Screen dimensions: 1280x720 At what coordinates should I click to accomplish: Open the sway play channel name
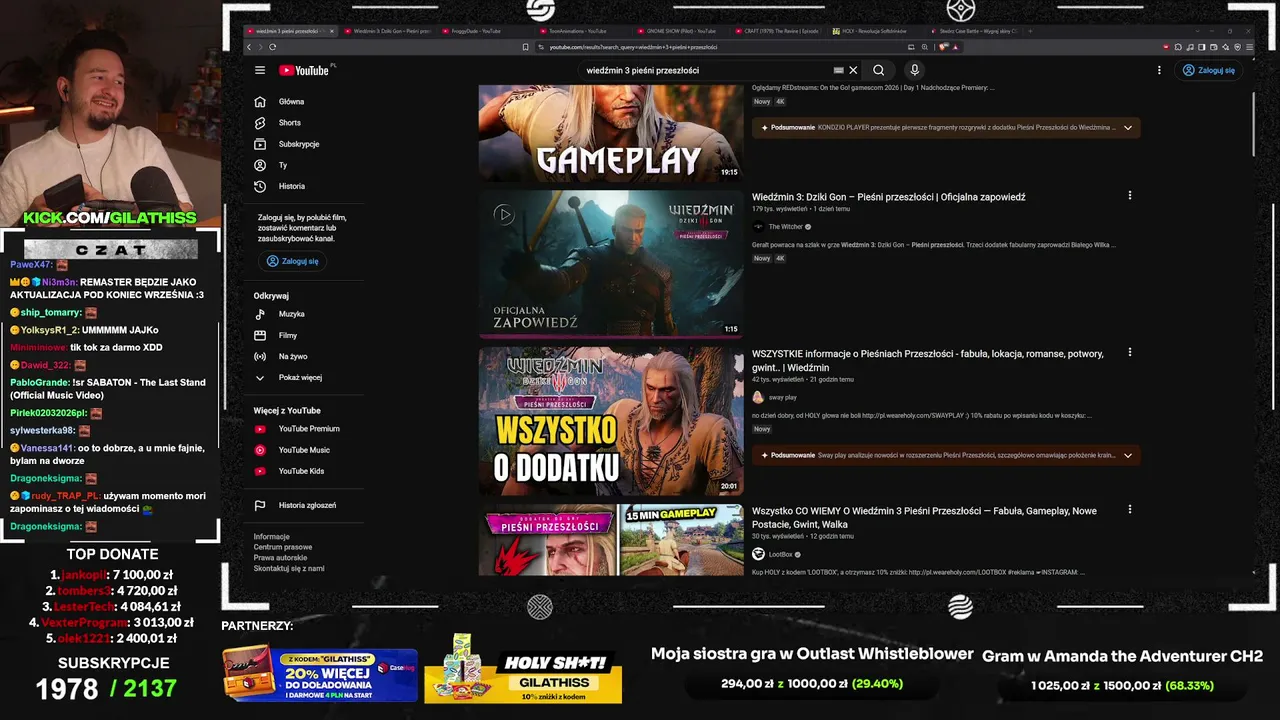click(x=783, y=397)
